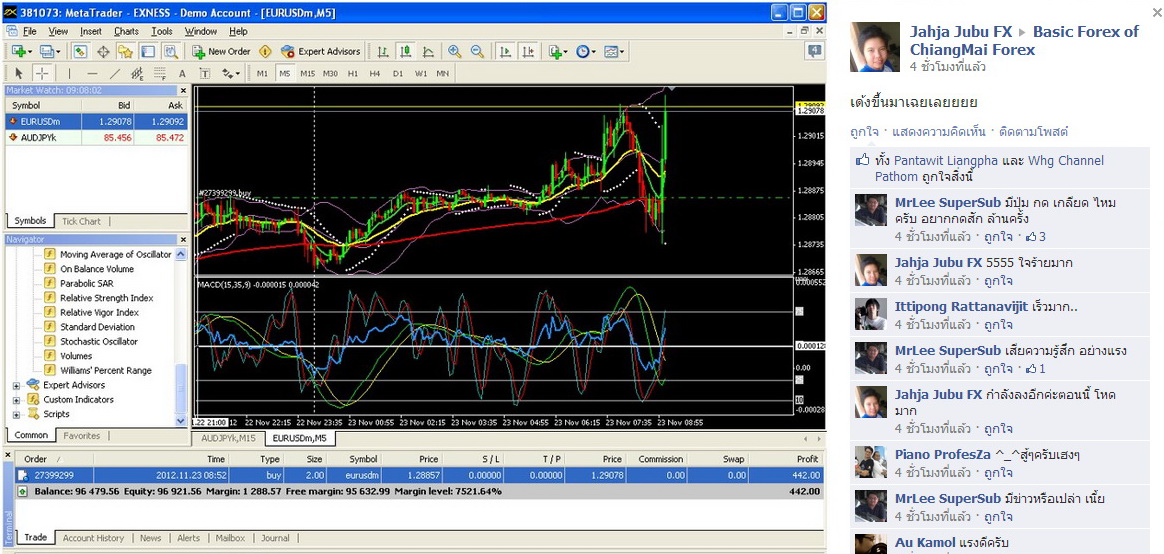Viewport: 1164px width, 554px height.
Task: Toggle the Terminal window icon
Action: point(148,51)
